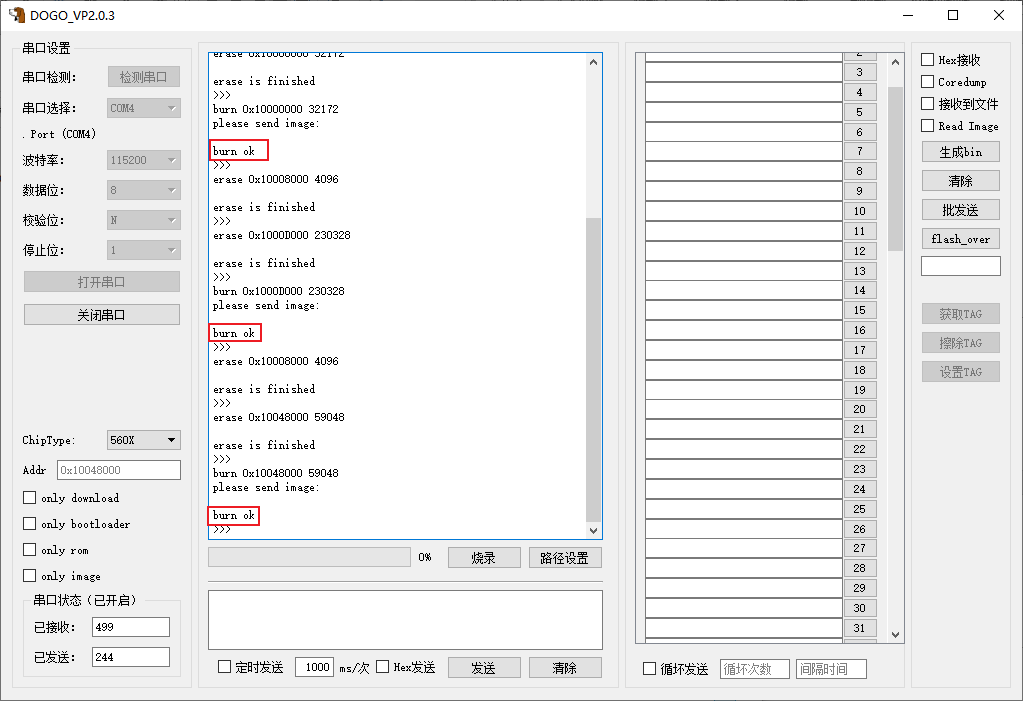Image resolution: width=1023 pixels, height=701 pixels.
Task: Maximize the DOGO window
Action: coord(953,15)
